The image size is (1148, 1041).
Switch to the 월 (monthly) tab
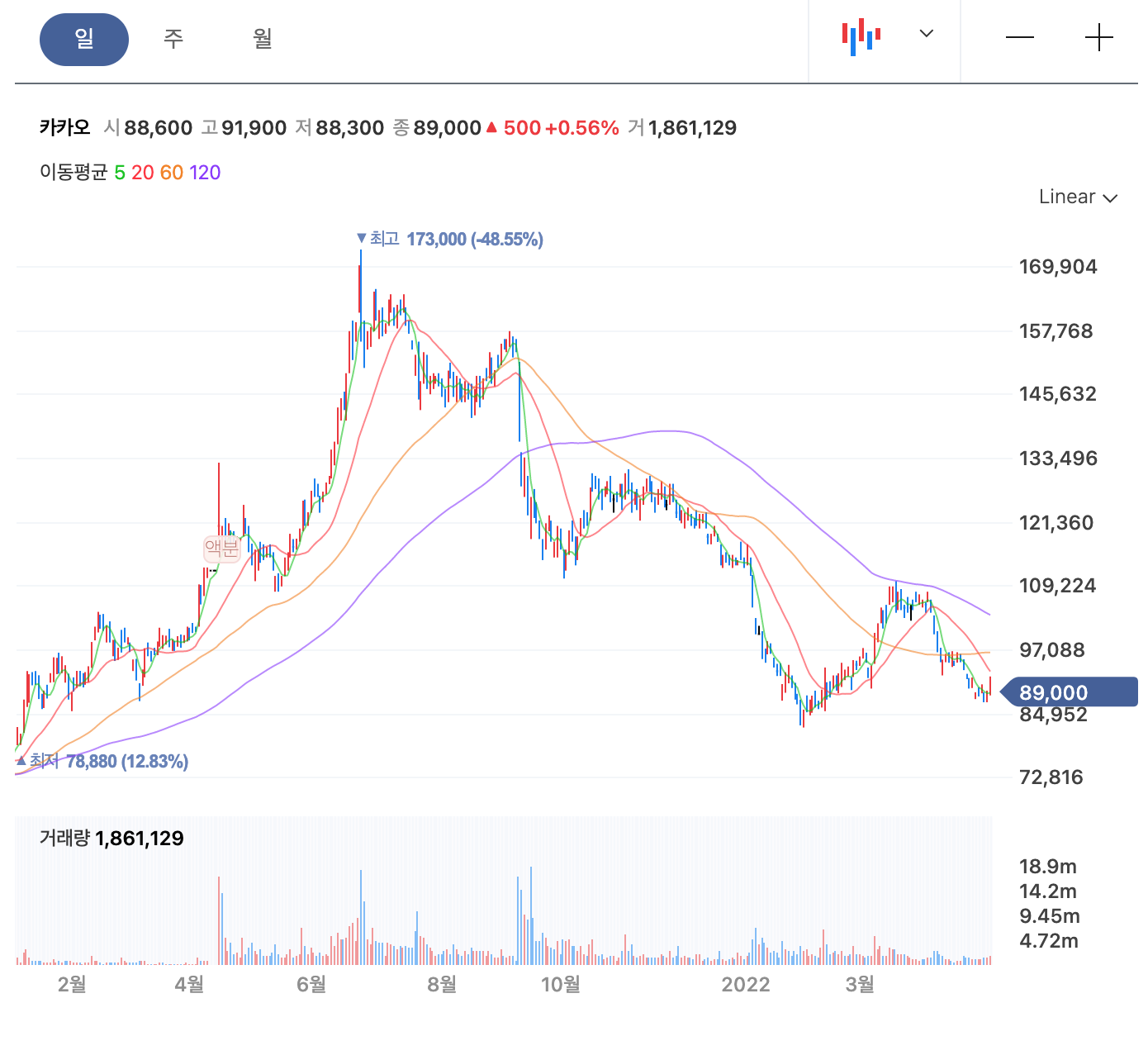pyautogui.click(x=263, y=39)
